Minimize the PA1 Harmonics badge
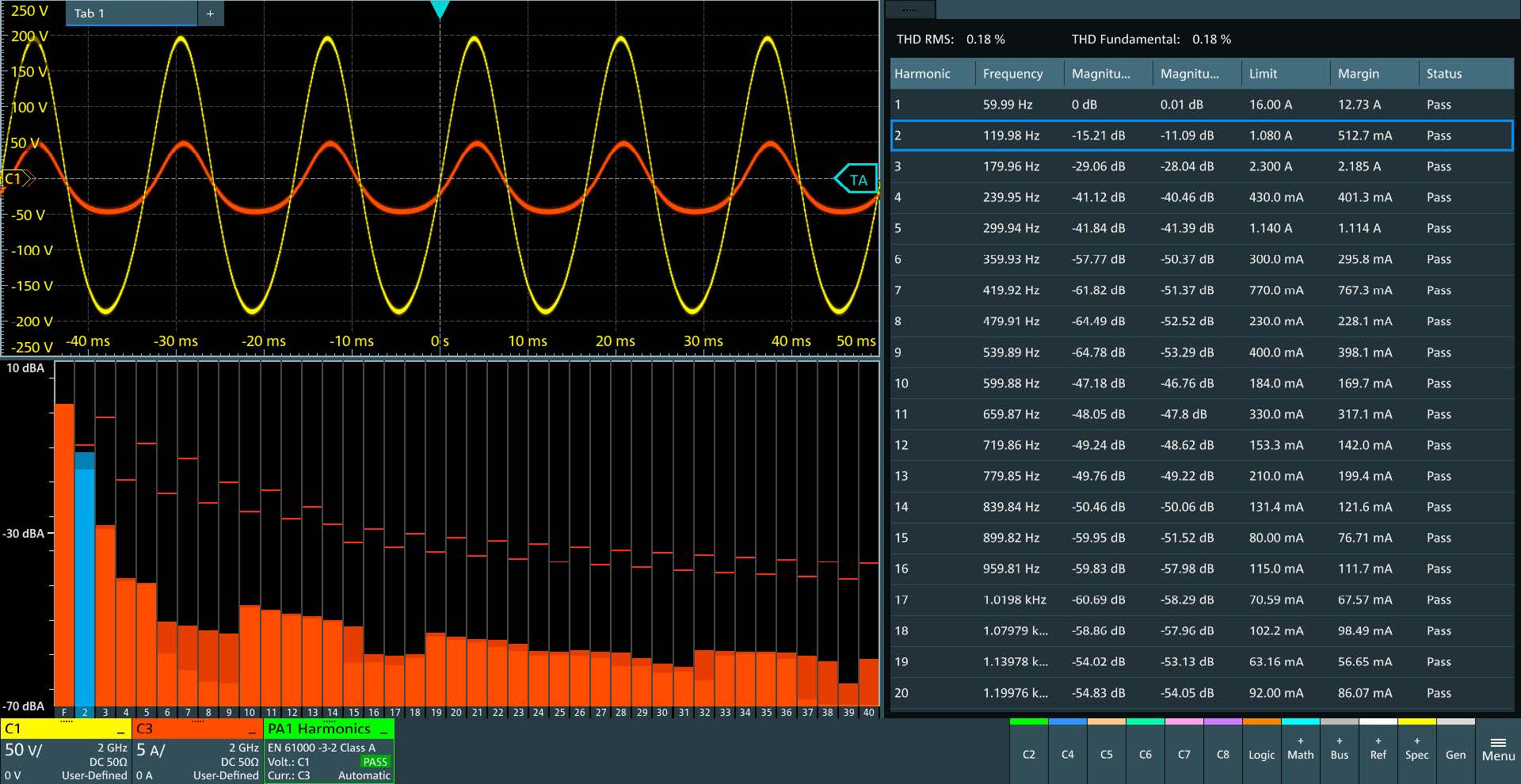 [x=383, y=729]
